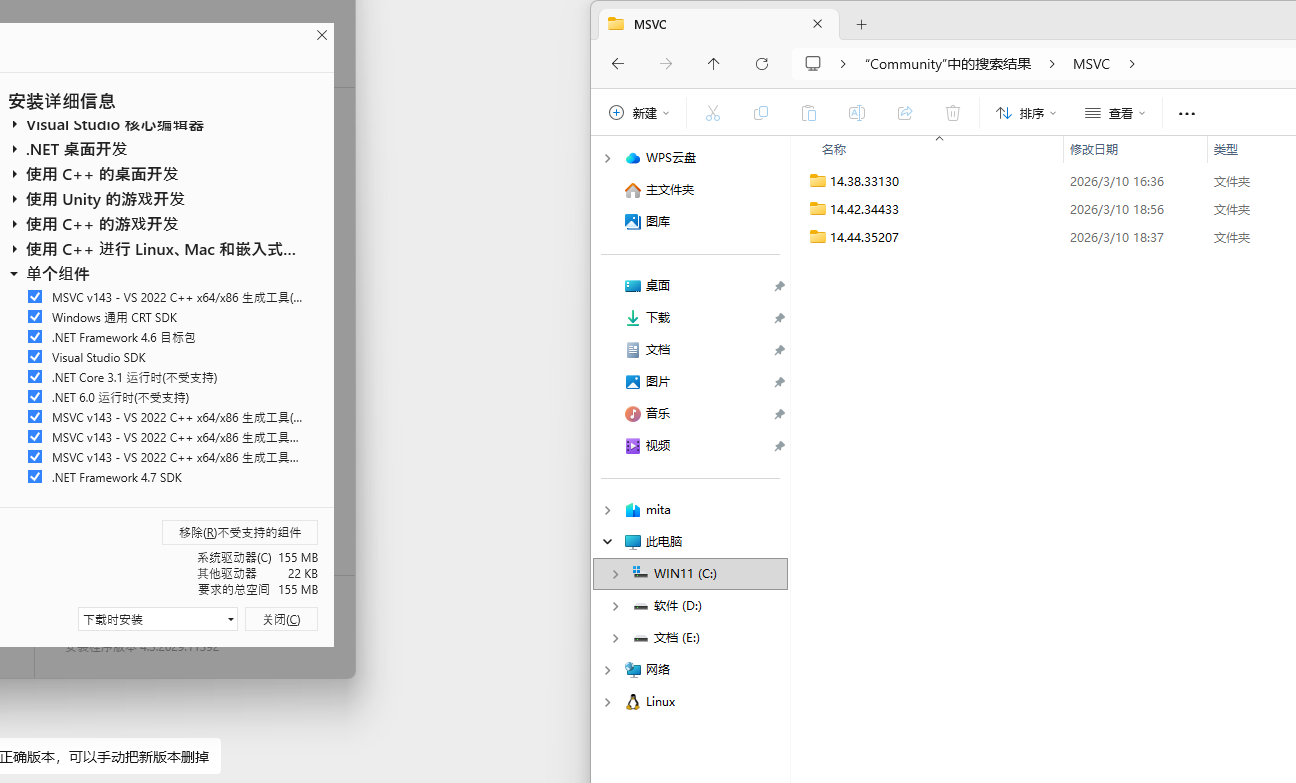
Task: Expand the Linux sidebar node
Action: [608, 702]
